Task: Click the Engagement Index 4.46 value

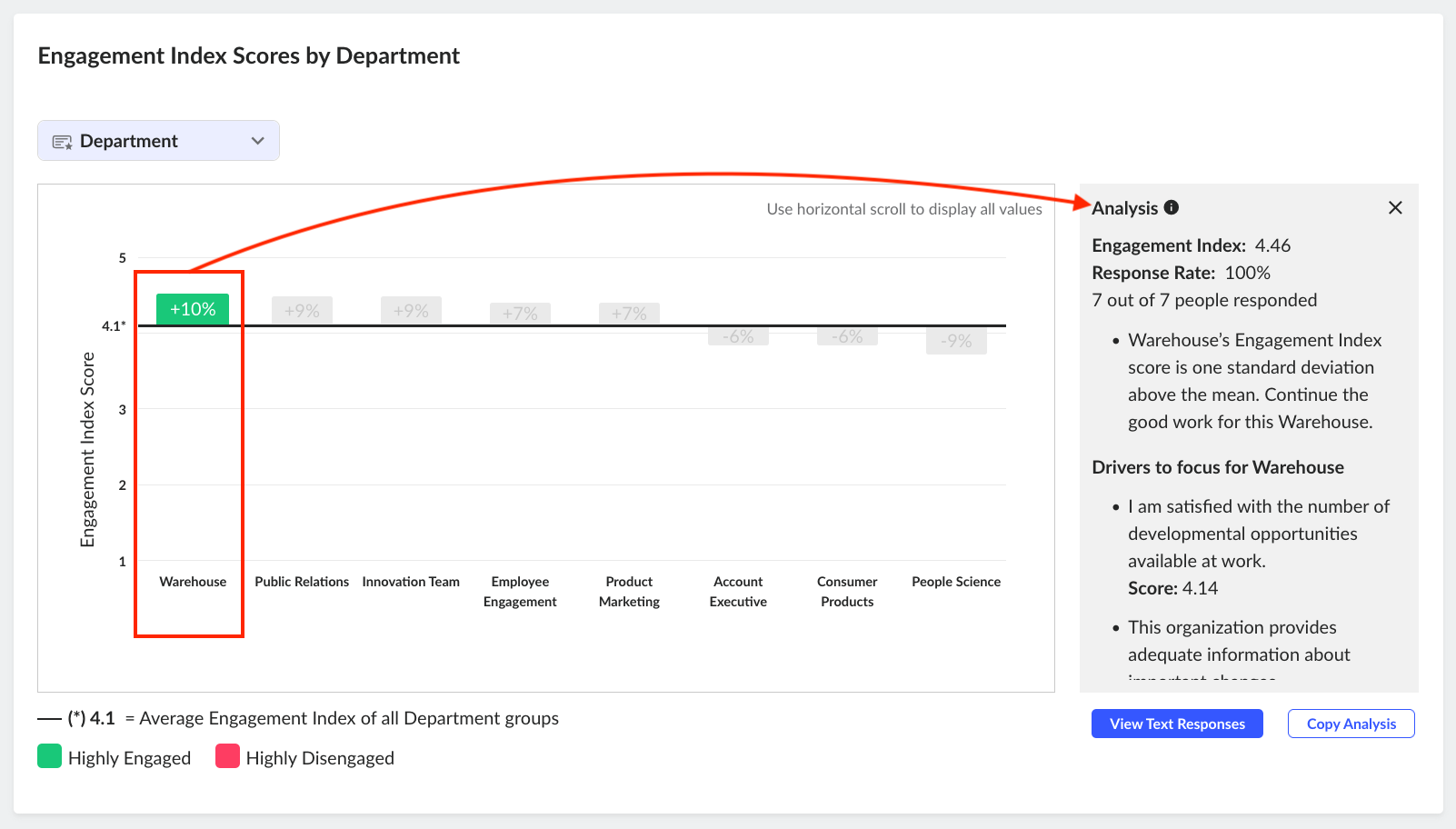Action: pos(1272,245)
